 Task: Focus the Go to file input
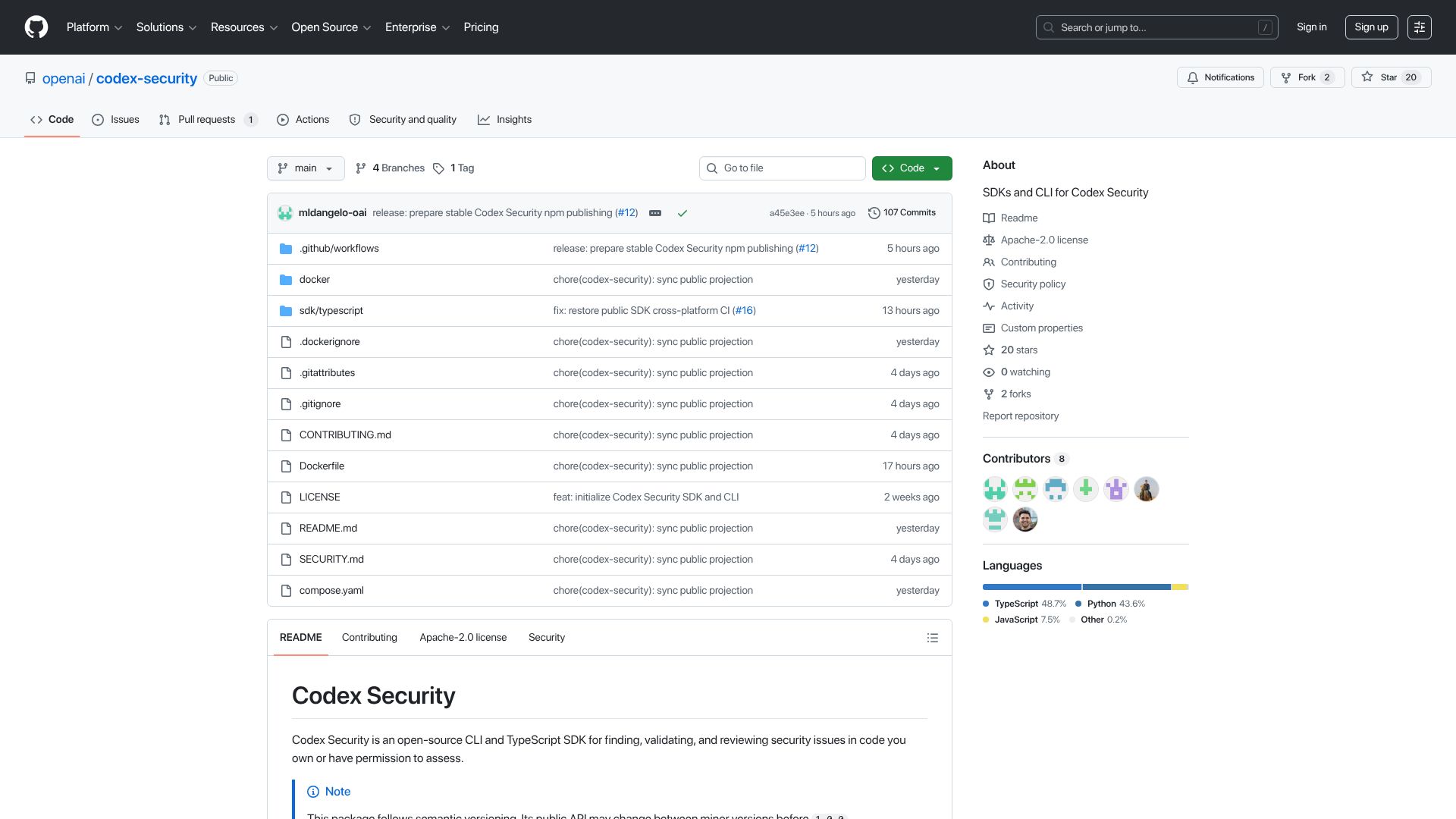[783, 168]
